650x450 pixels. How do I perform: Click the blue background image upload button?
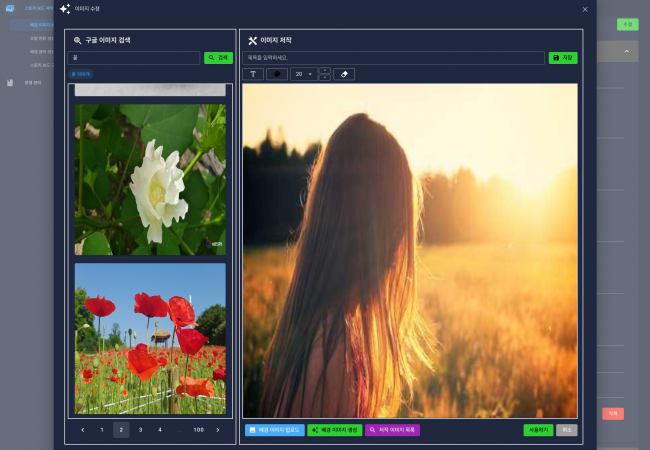(274, 430)
